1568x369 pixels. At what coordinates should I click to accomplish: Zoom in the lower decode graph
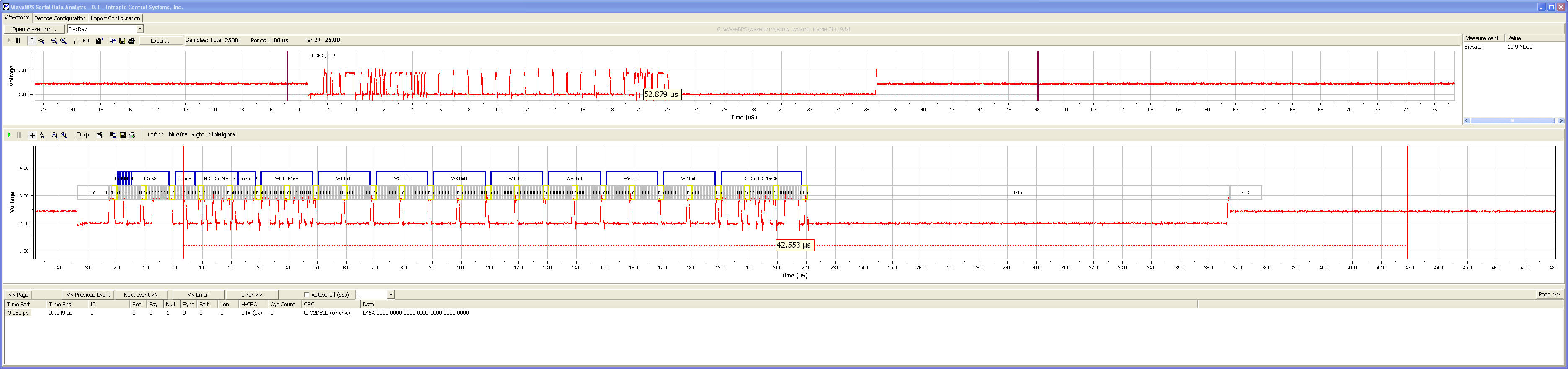point(64,135)
